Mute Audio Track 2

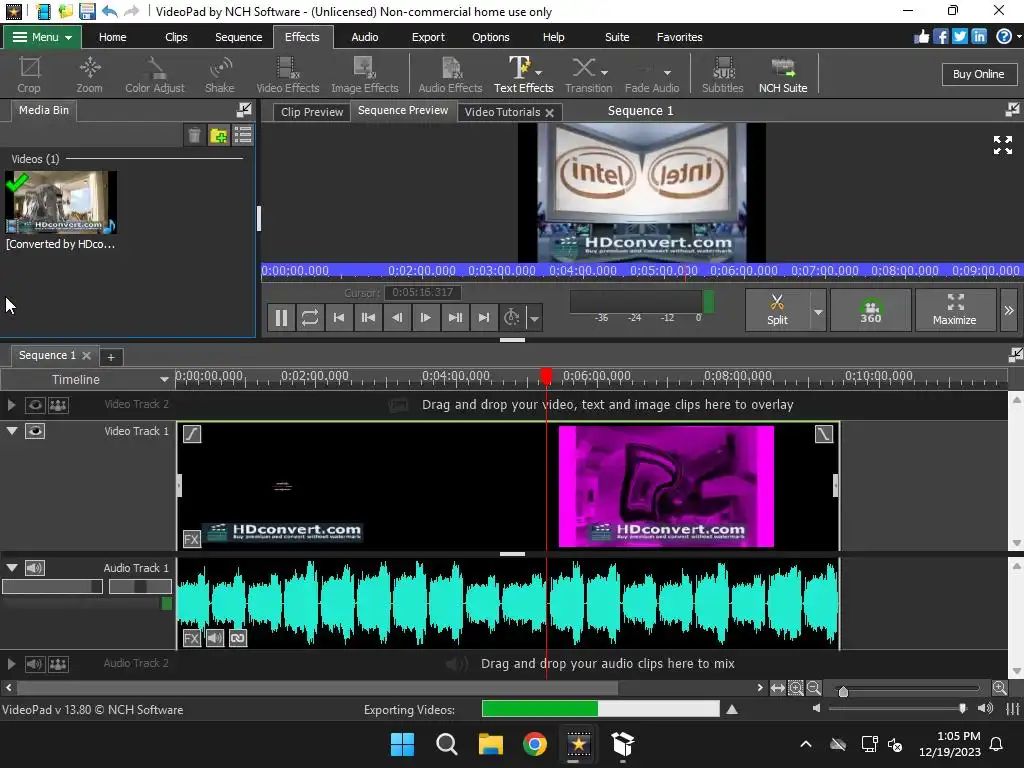point(35,664)
